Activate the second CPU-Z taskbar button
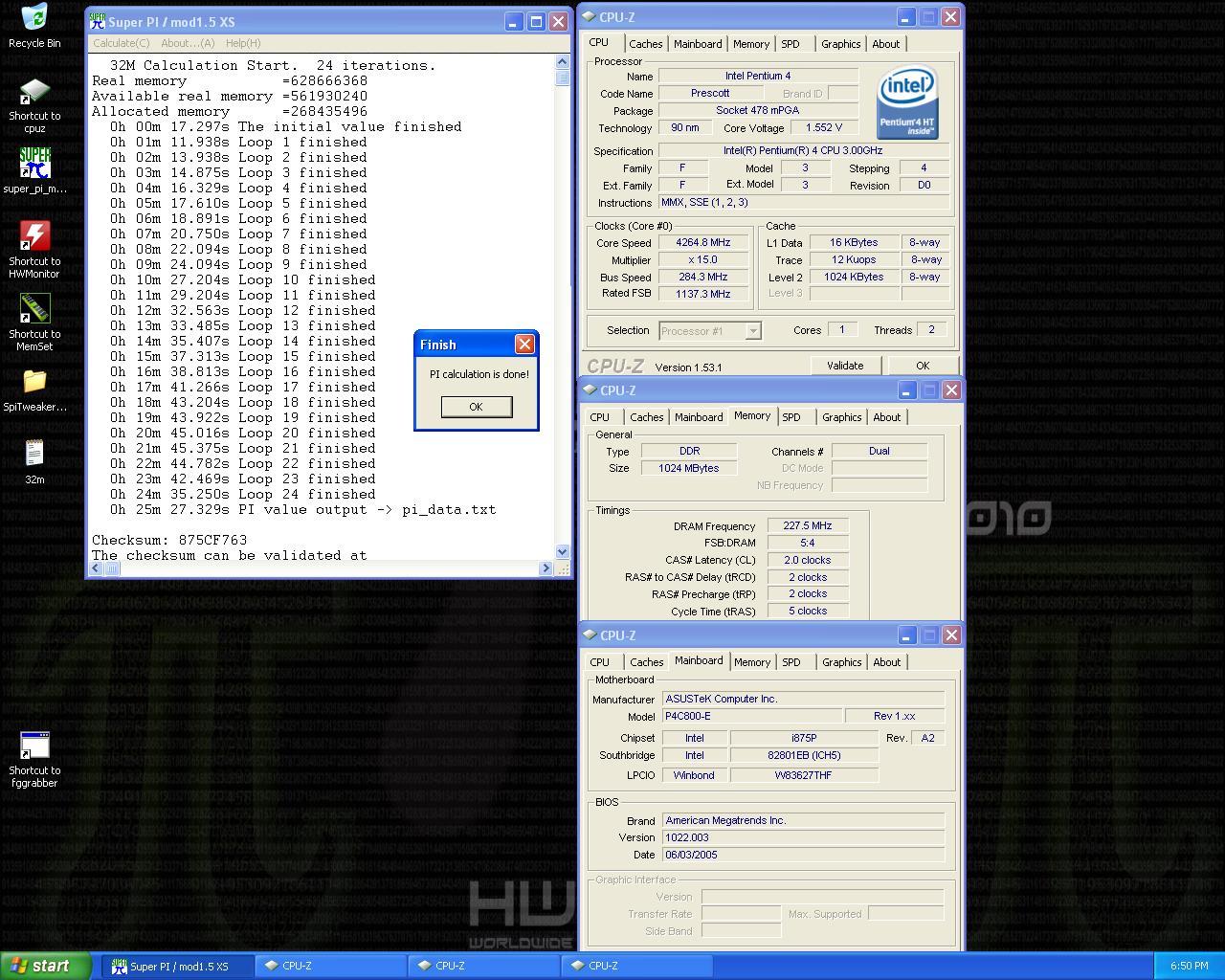Image resolution: width=1225 pixels, height=980 pixels. [484, 967]
